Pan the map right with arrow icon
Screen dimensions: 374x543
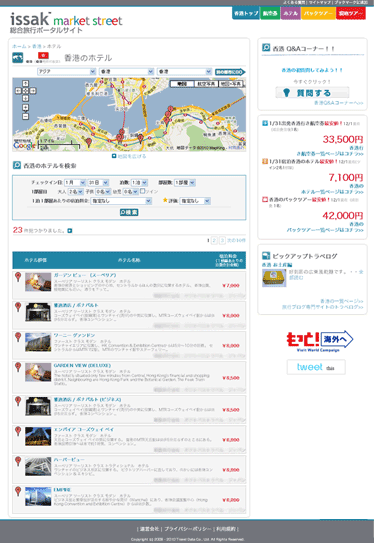(x=33, y=91)
